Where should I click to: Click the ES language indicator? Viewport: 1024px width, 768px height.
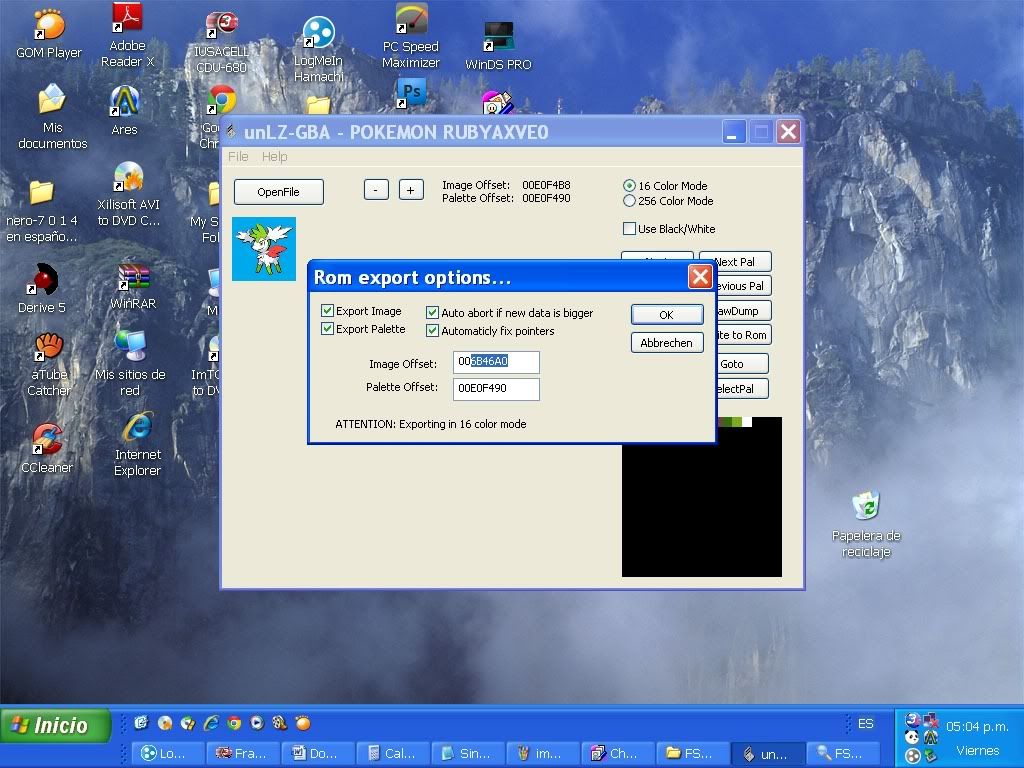pos(865,724)
